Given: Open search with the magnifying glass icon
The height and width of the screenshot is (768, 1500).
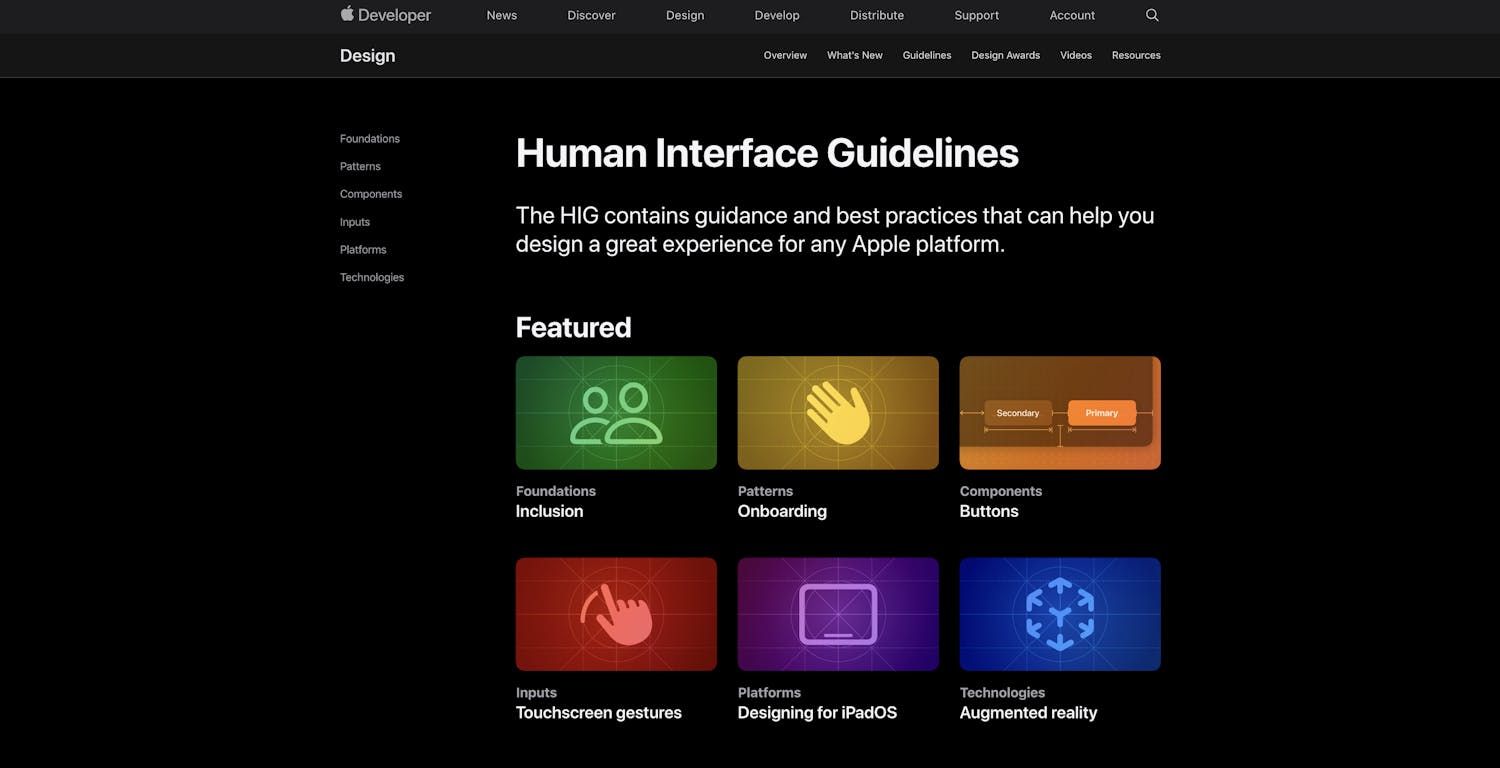Looking at the screenshot, I should (1152, 15).
